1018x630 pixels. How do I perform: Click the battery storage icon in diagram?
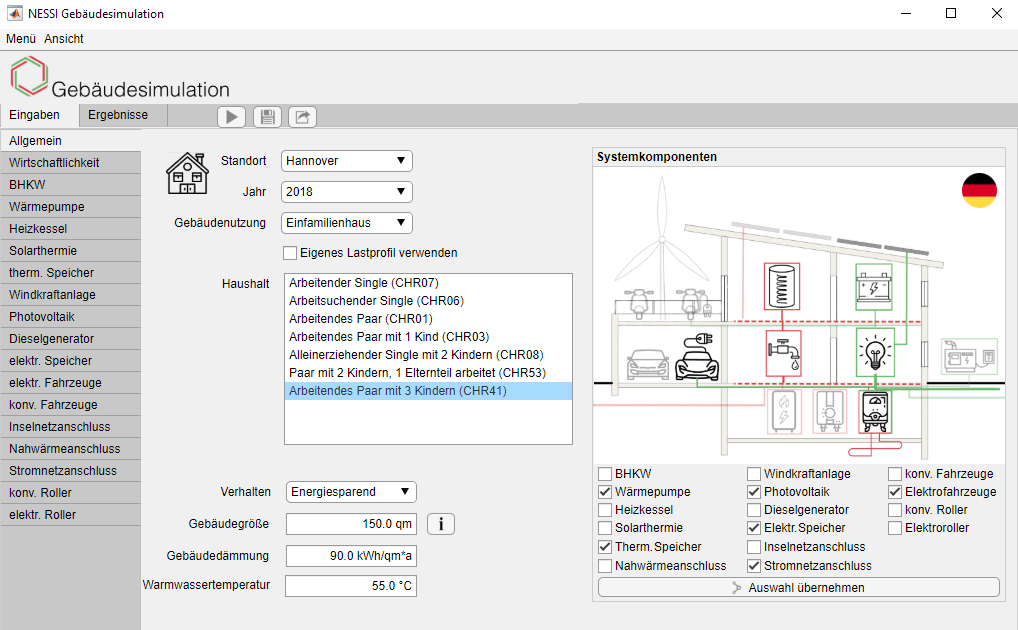(x=875, y=287)
